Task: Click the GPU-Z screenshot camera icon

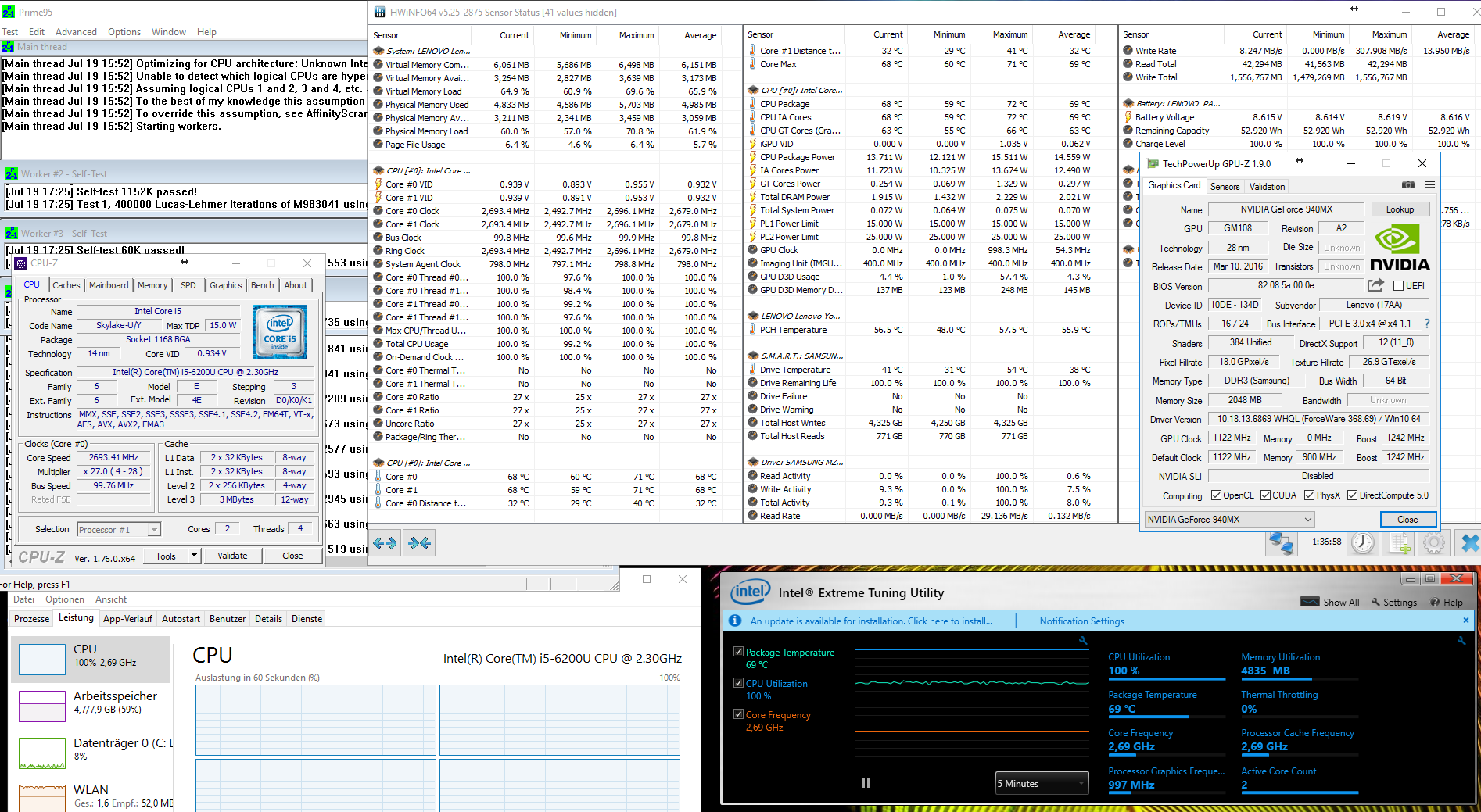Action: (1407, 185)
